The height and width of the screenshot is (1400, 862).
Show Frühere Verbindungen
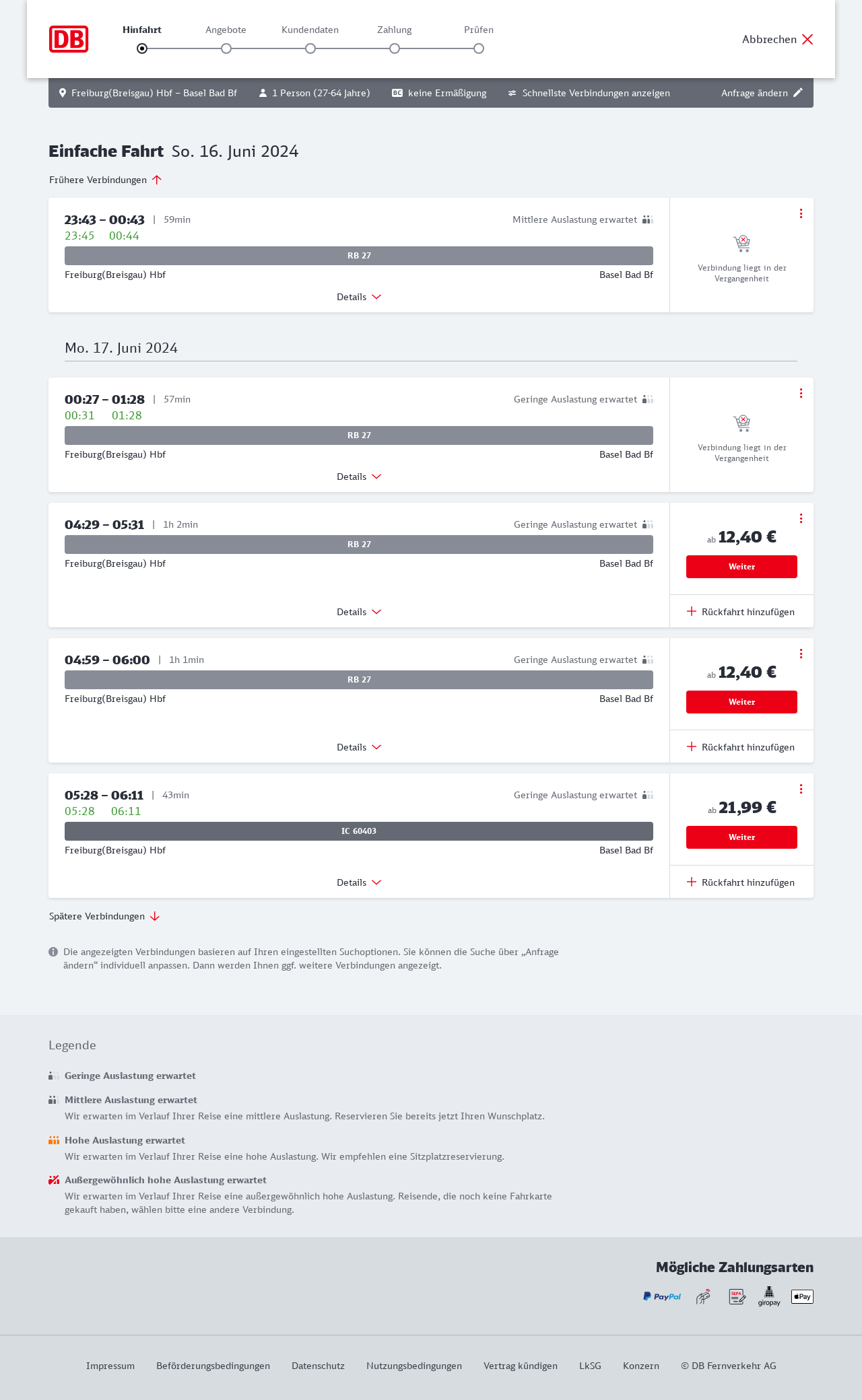pos(106,180)
